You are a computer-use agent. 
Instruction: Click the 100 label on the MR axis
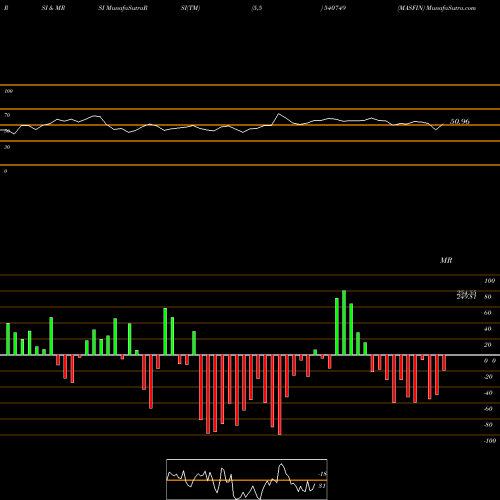pyautogui.click(x=490, y=281)
